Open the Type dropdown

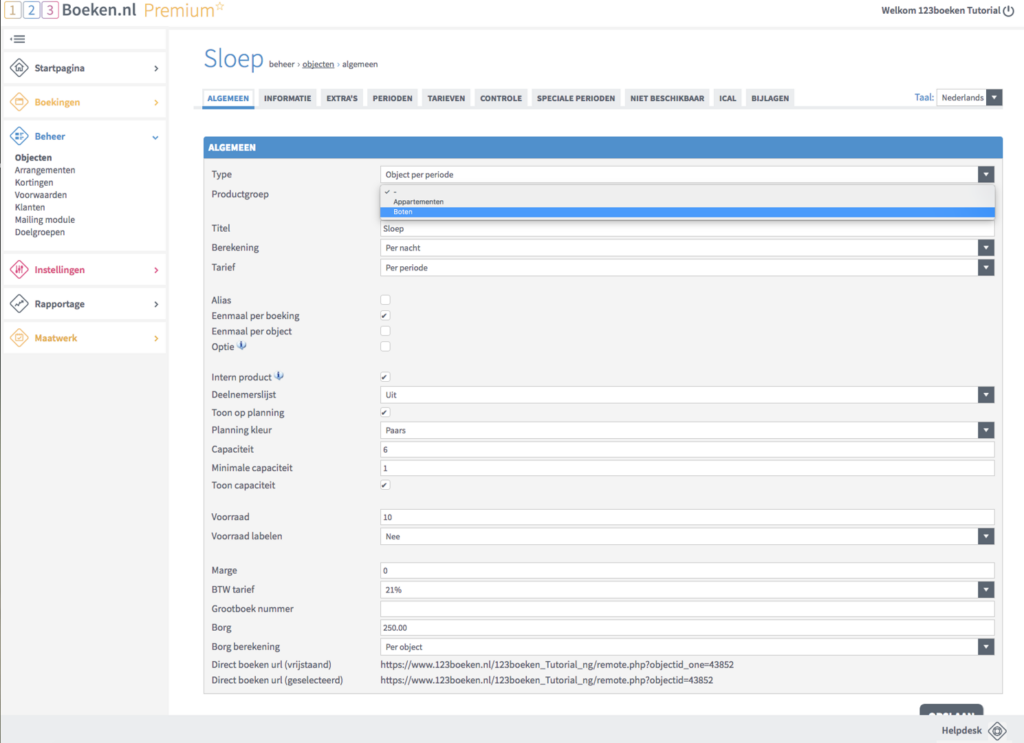687,174
